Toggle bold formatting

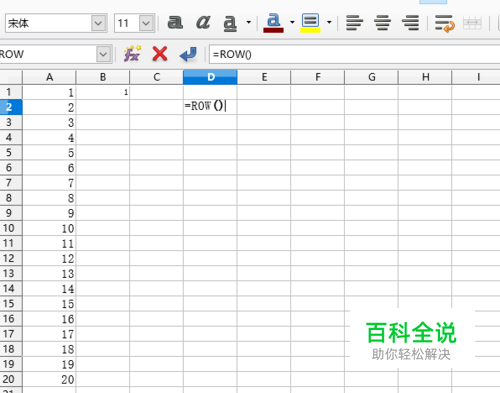coord(175,23)
